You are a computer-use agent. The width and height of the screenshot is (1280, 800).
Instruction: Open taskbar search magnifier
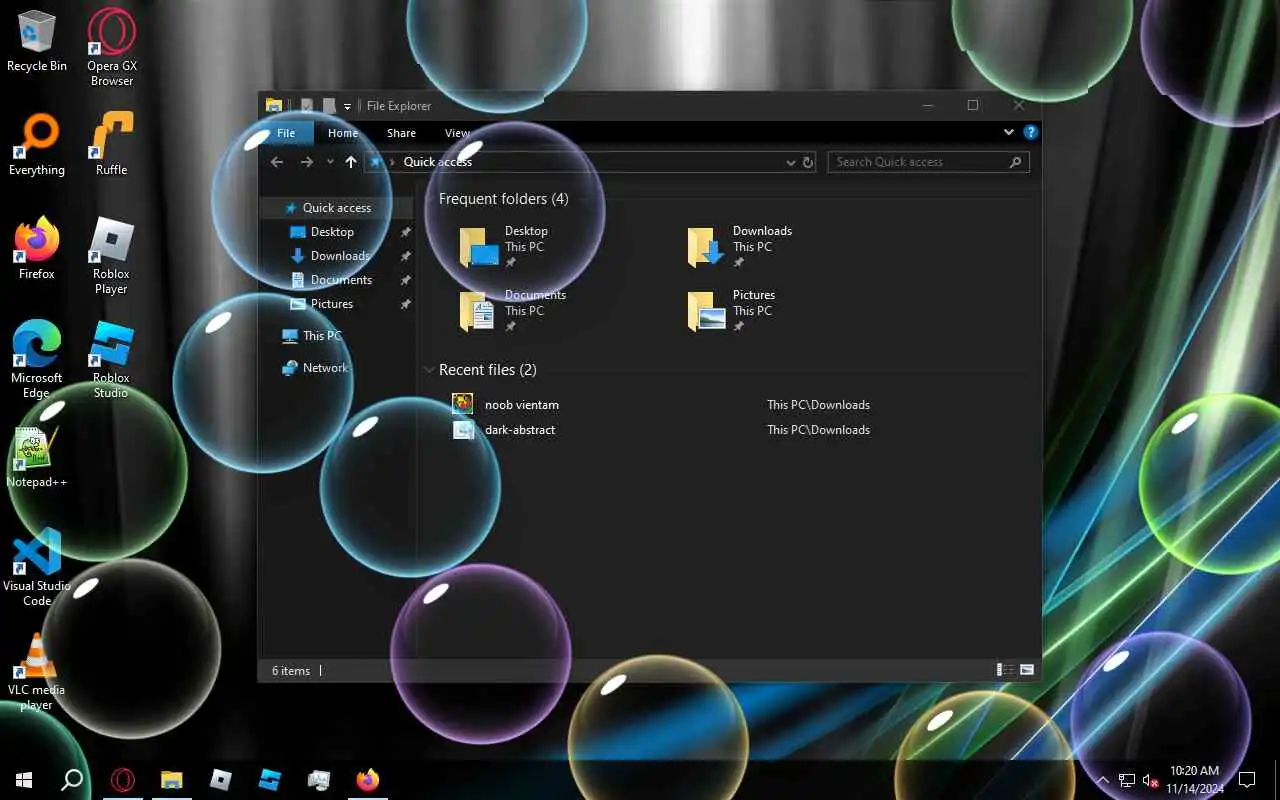72,780
